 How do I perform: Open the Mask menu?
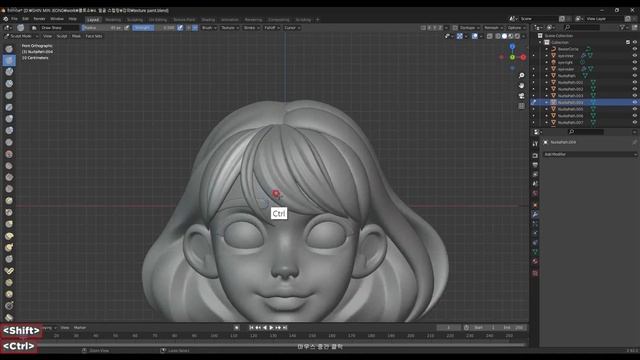click(x=76, y=36)
